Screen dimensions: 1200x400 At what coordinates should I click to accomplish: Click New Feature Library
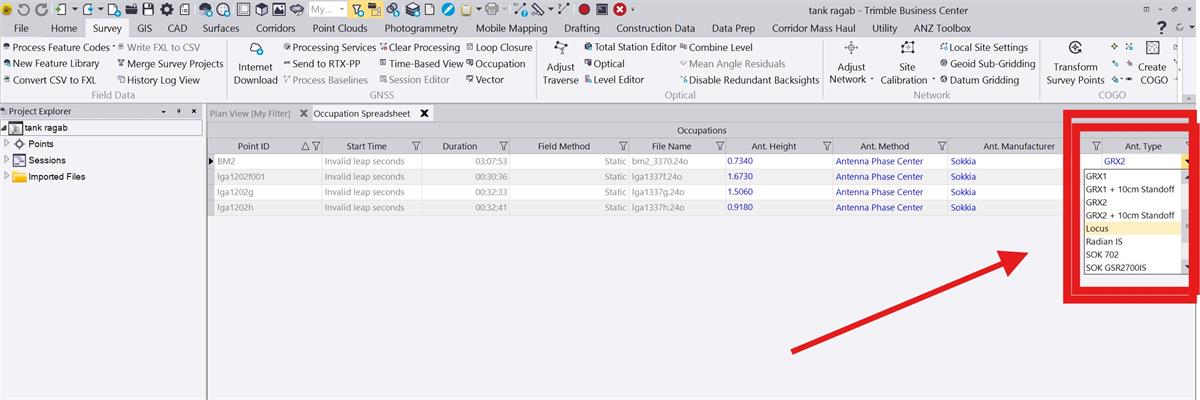[x=50, y=63]
